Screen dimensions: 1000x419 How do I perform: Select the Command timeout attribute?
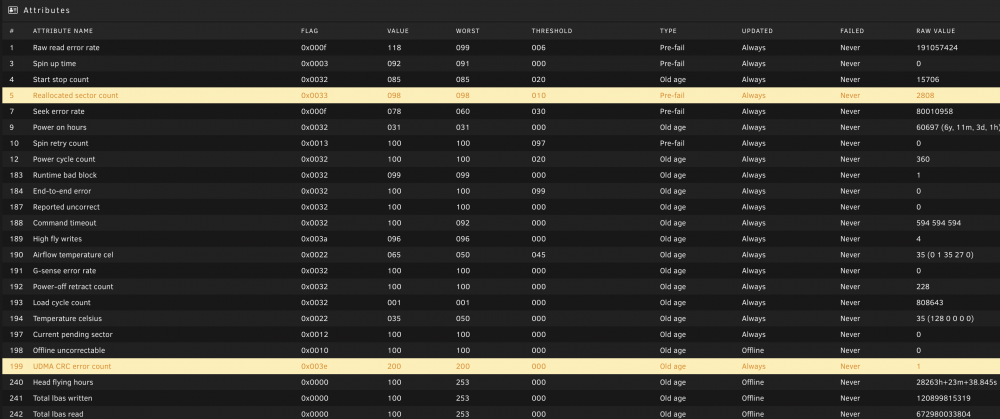64,223
